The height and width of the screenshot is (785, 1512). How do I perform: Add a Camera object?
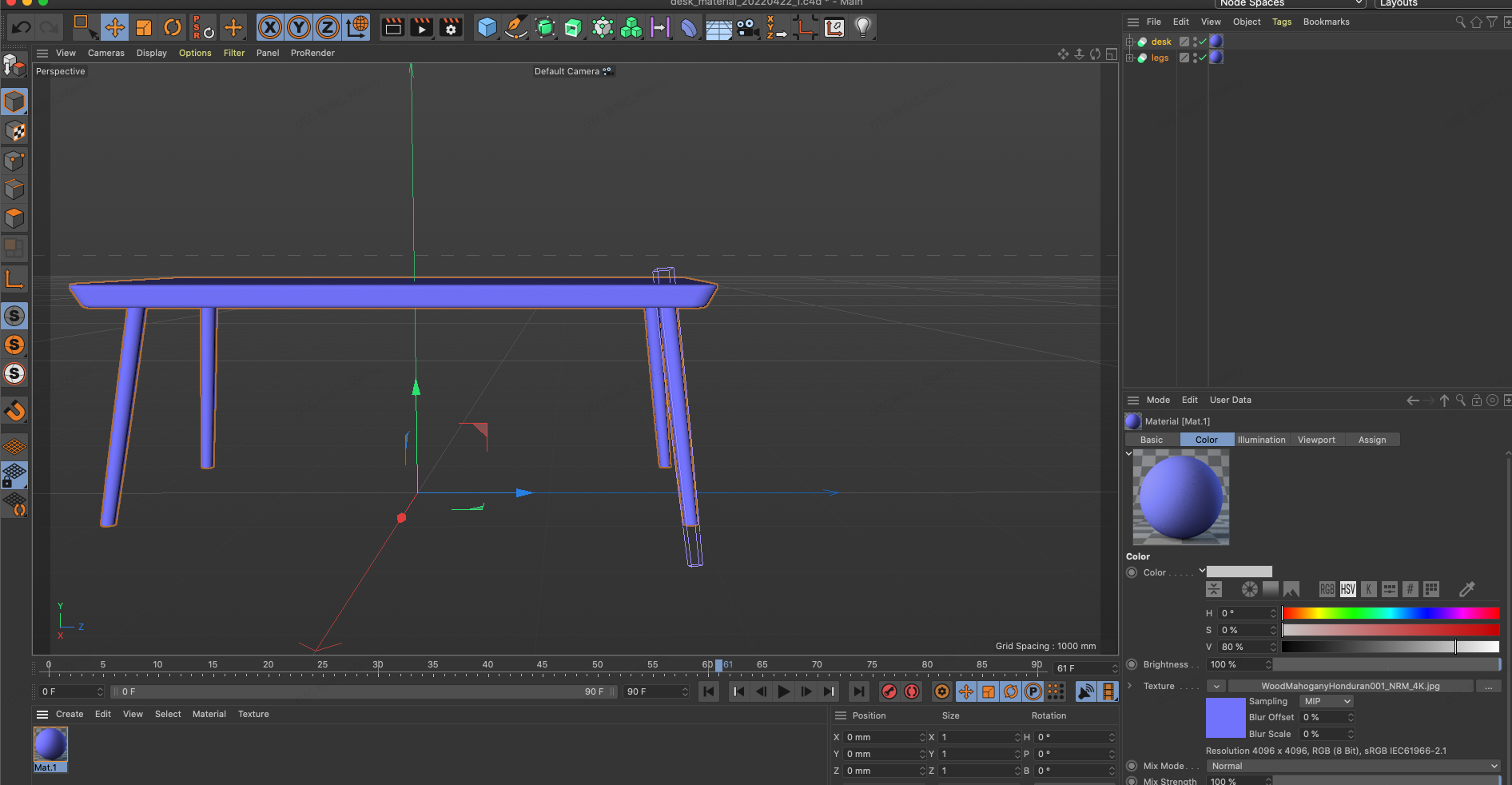(x=748, y=28)
